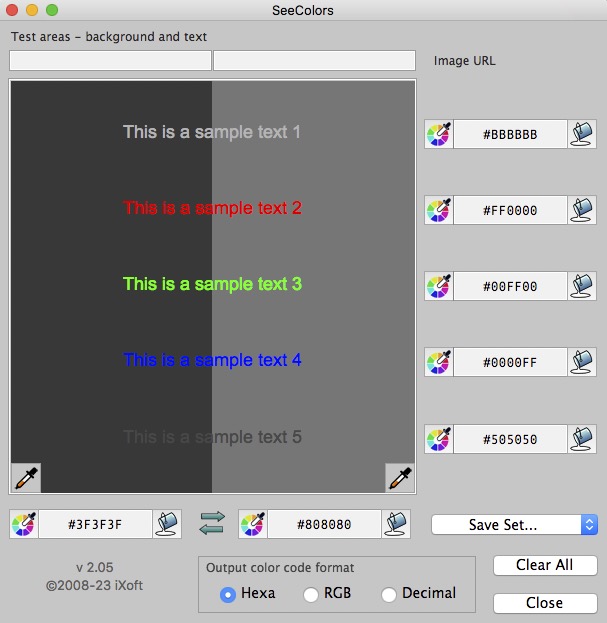Click the paint bucket next to #FF0000
Image resolution: width=607 pixels, height=623 pixels.
pos(582,210)
